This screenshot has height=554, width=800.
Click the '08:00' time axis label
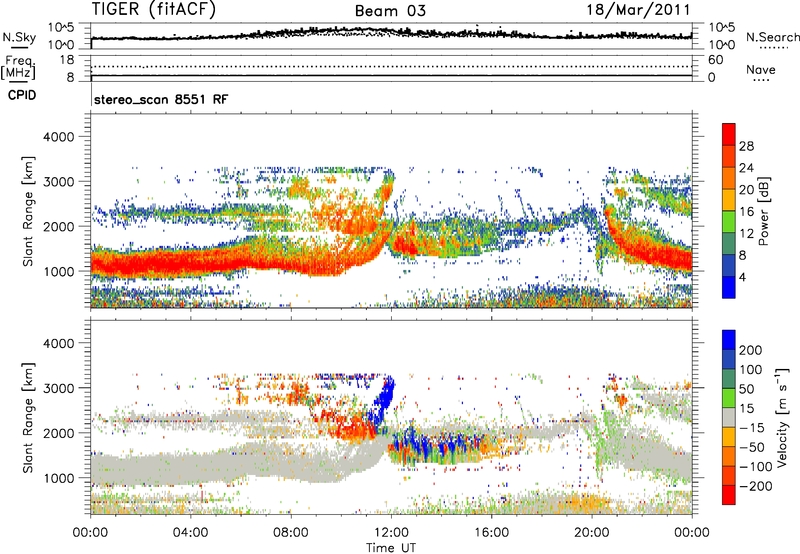291,533
